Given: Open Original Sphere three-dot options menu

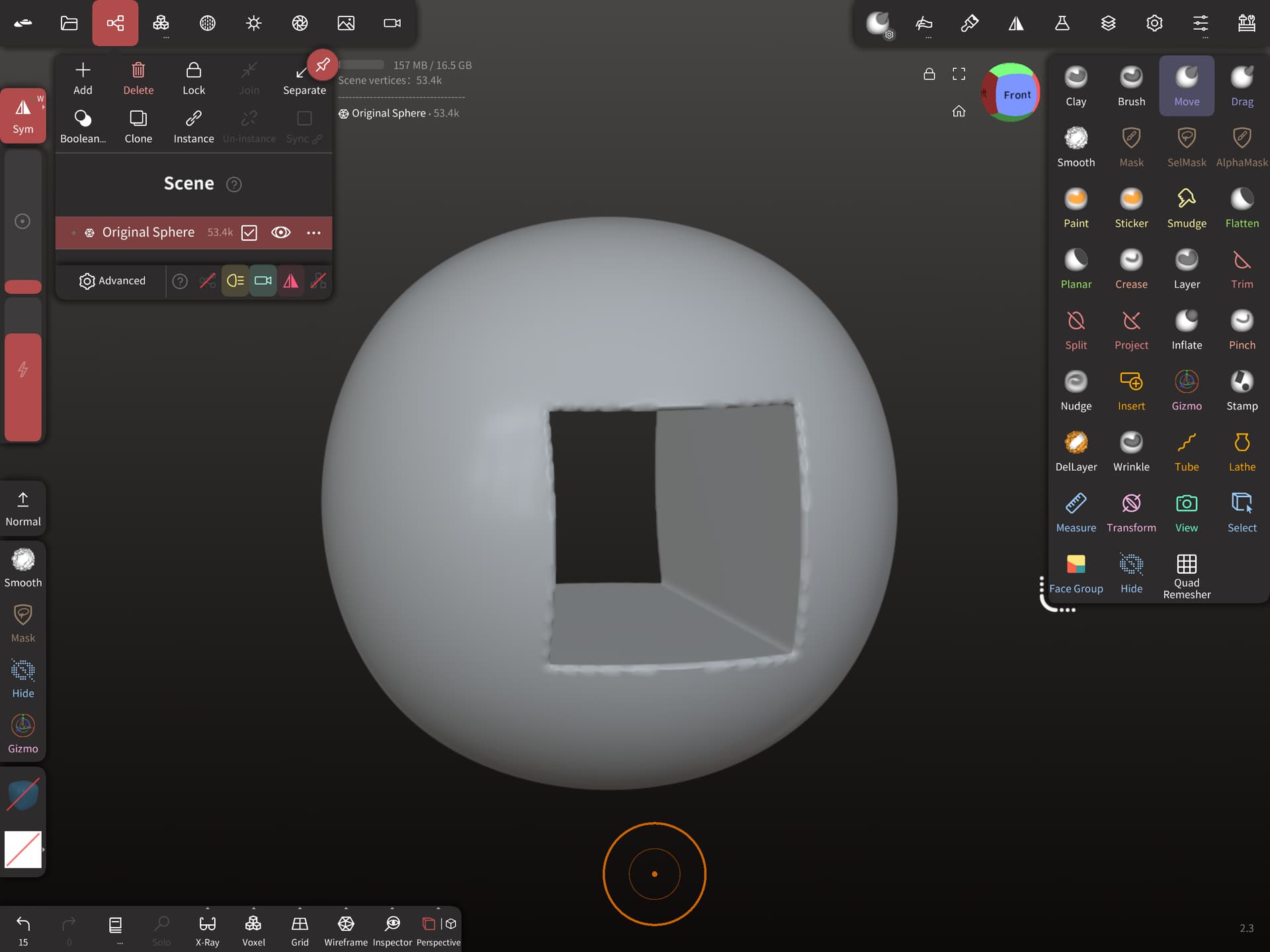Looking at the screenshot, I should click(x=314, y=233).
